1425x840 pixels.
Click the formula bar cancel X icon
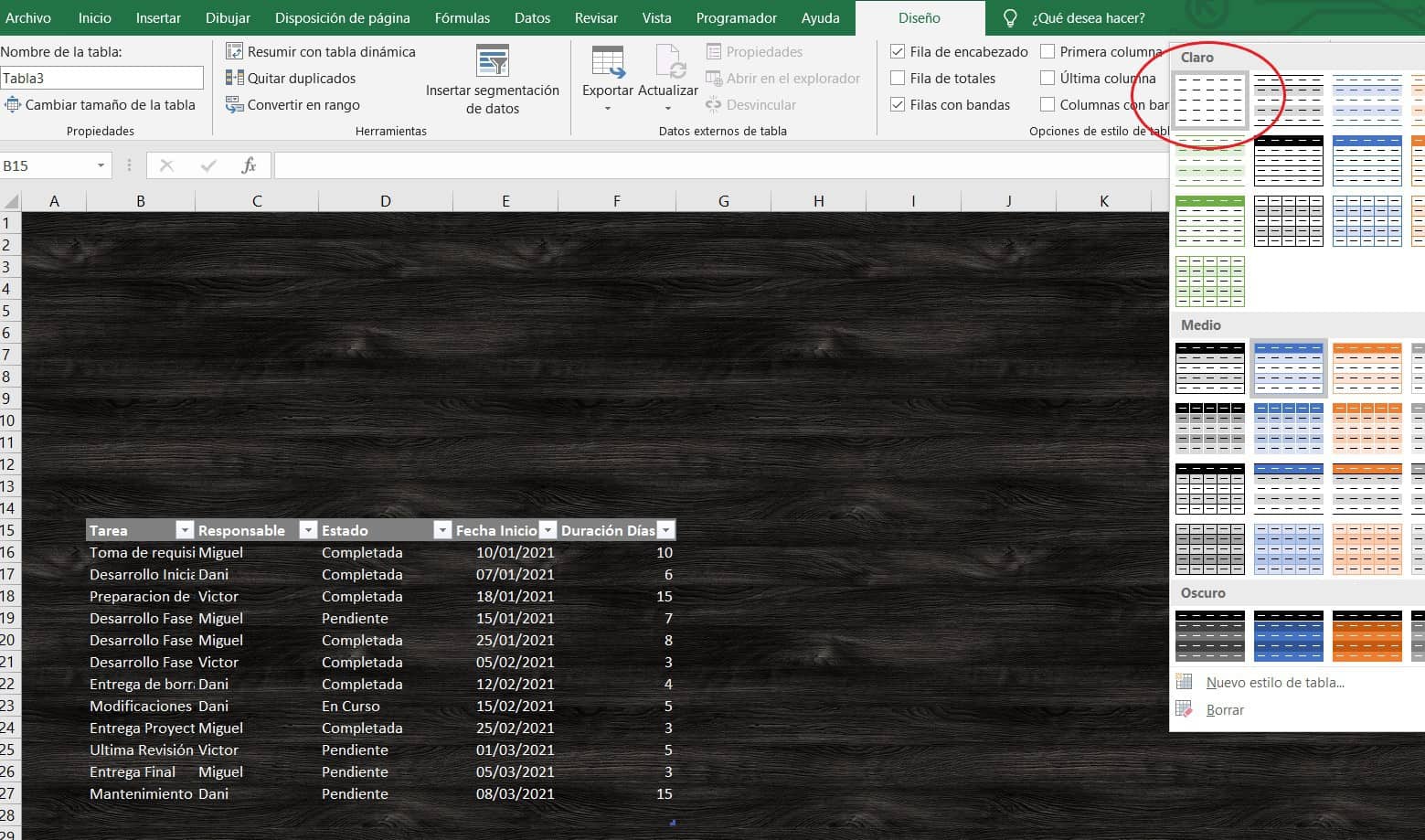166,165
